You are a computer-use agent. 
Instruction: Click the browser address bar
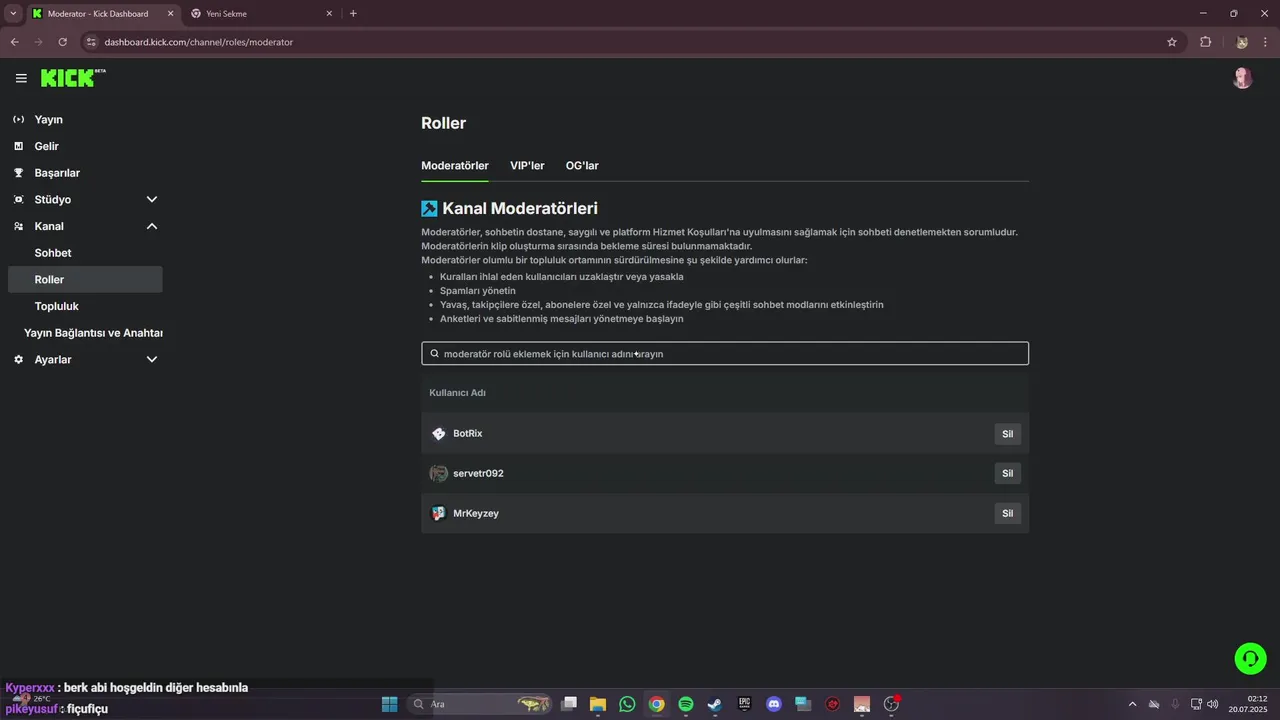point(630,42)
